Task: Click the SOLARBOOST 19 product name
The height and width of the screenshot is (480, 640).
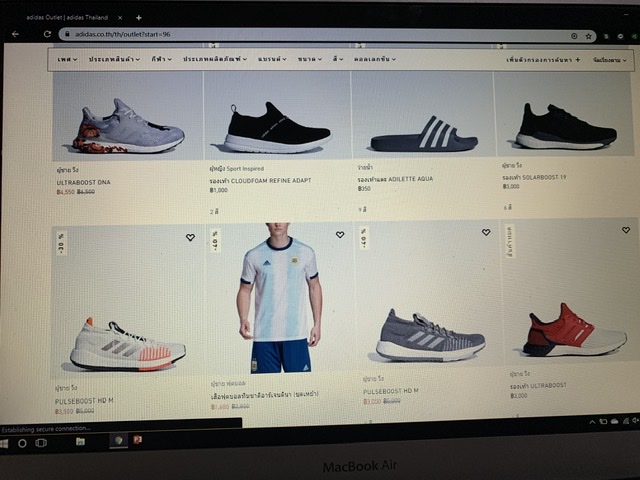Action: [x=534, y=178]
